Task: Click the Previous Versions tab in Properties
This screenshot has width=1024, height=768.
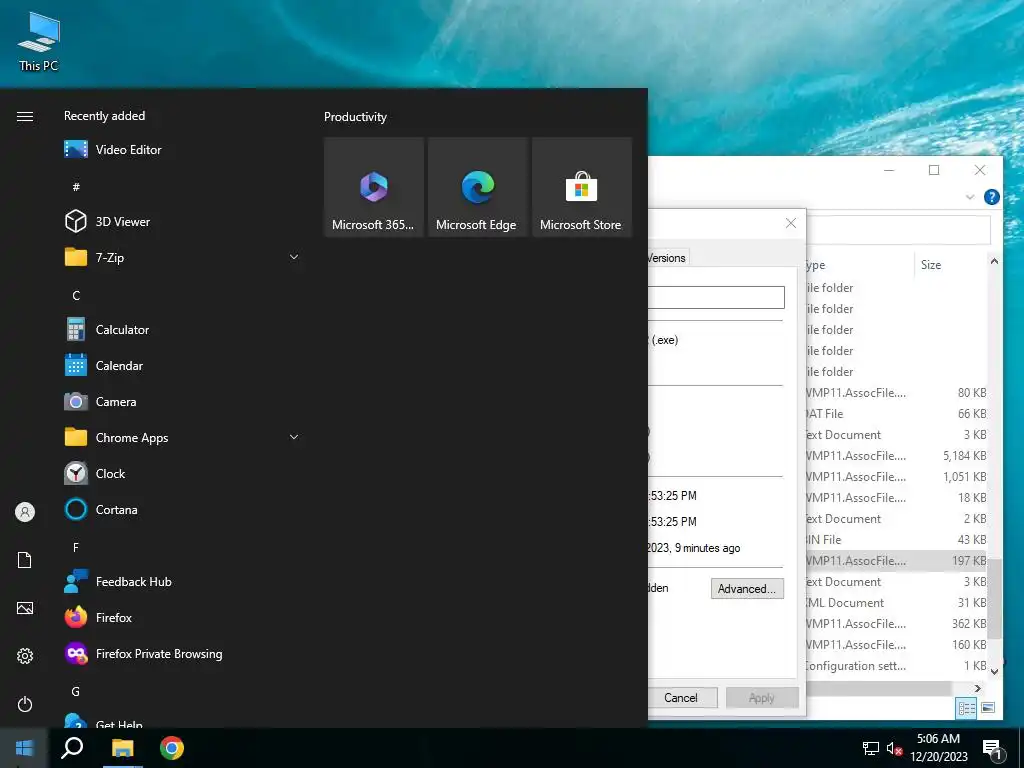Action: point(667,258)
